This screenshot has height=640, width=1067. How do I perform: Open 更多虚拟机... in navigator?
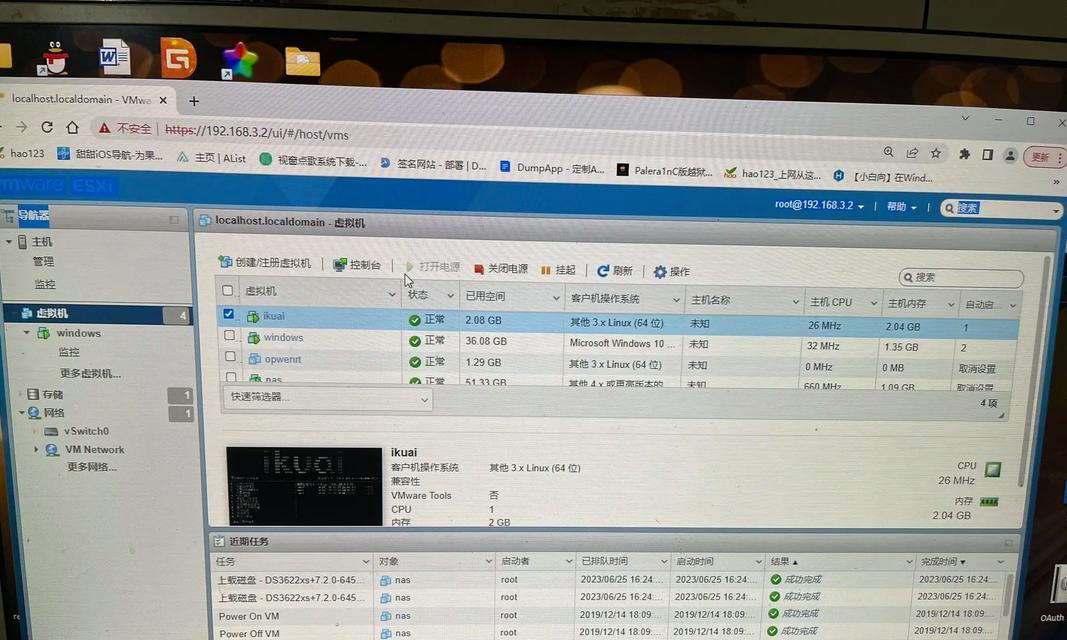(90, 373)
